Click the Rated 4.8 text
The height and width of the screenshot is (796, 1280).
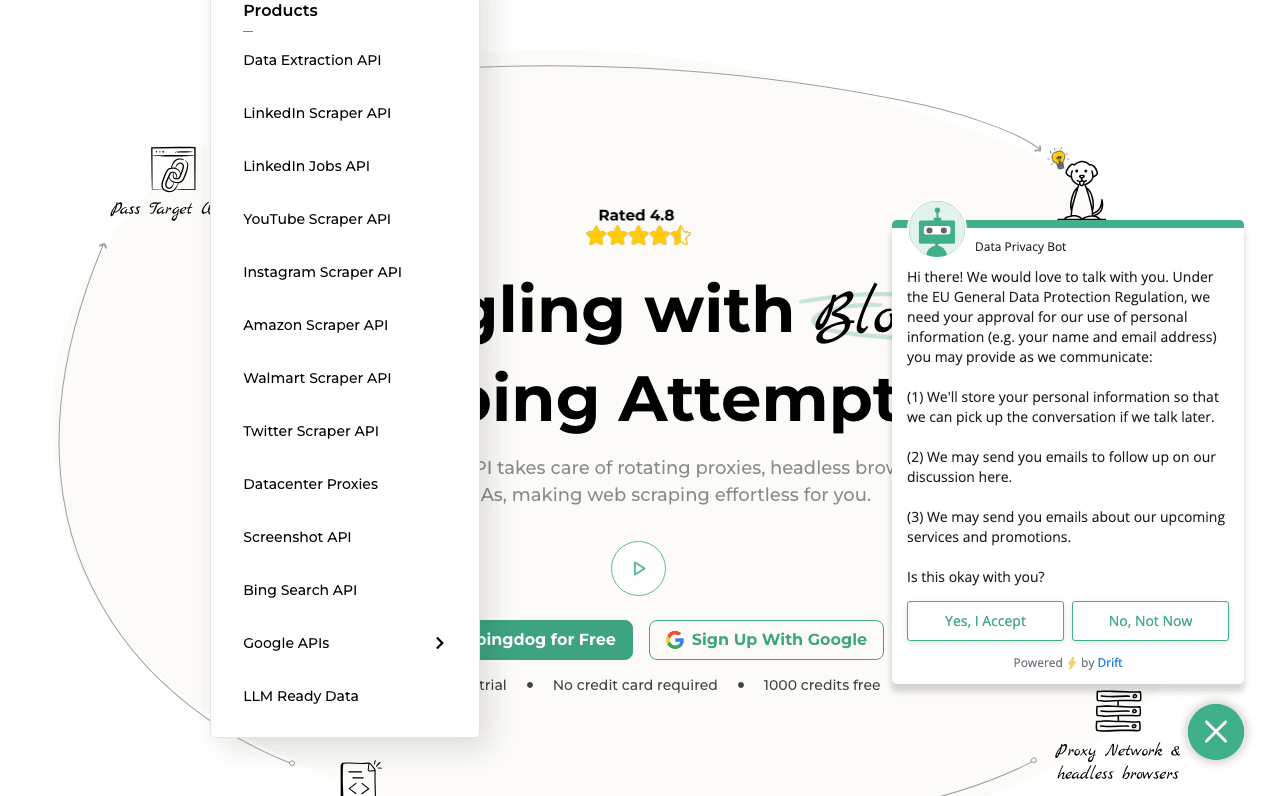636,215
